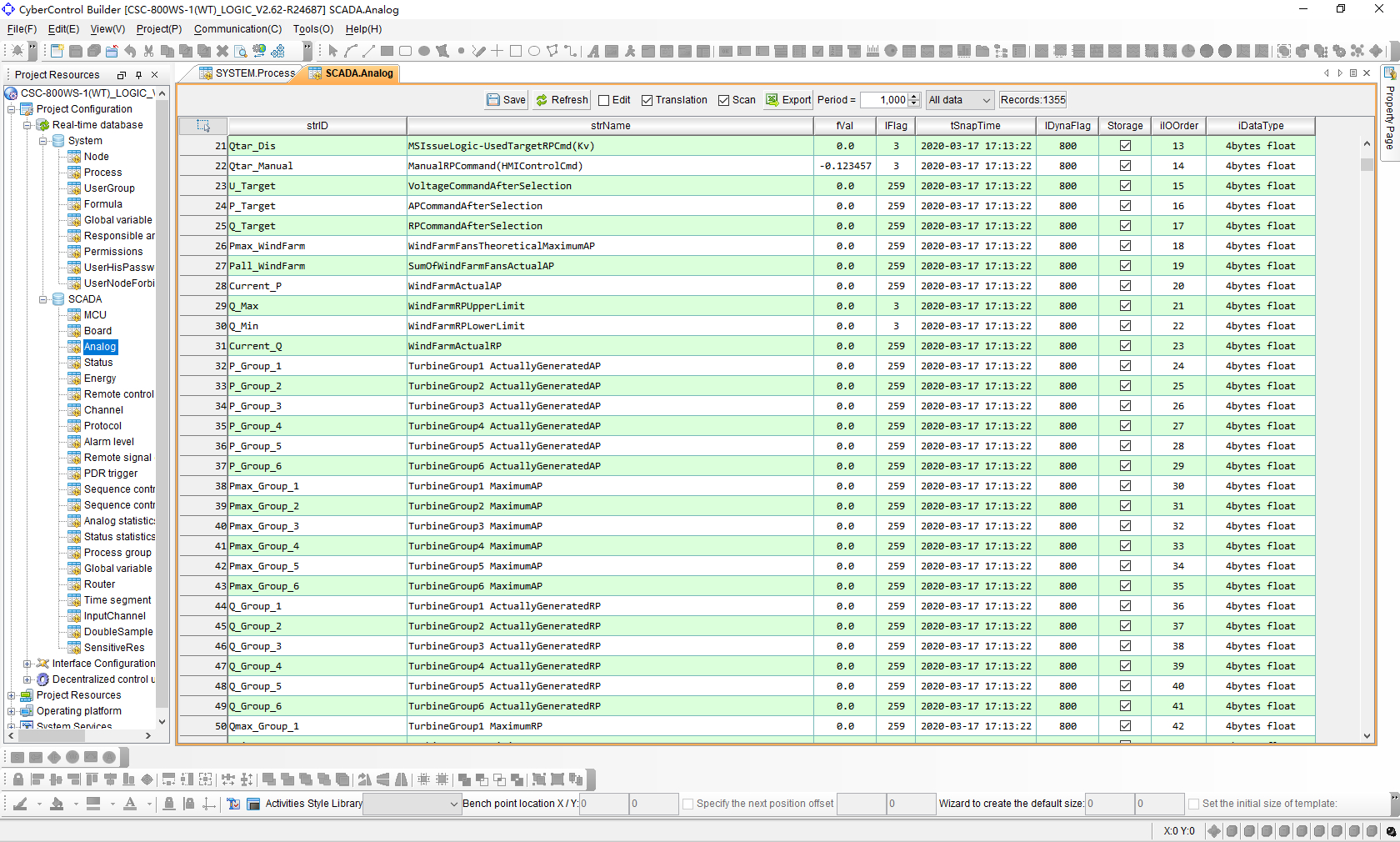Click the Save icon button

tap(506, 100)
